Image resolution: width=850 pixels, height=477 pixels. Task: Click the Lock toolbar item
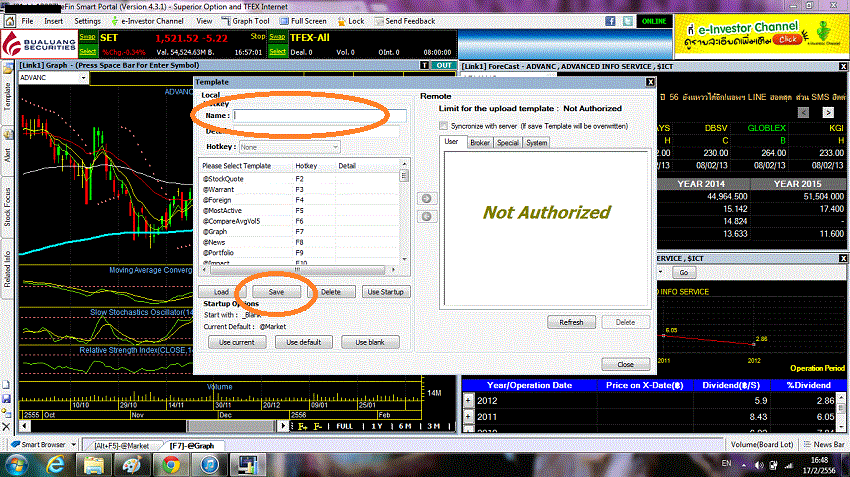[351, 21]
